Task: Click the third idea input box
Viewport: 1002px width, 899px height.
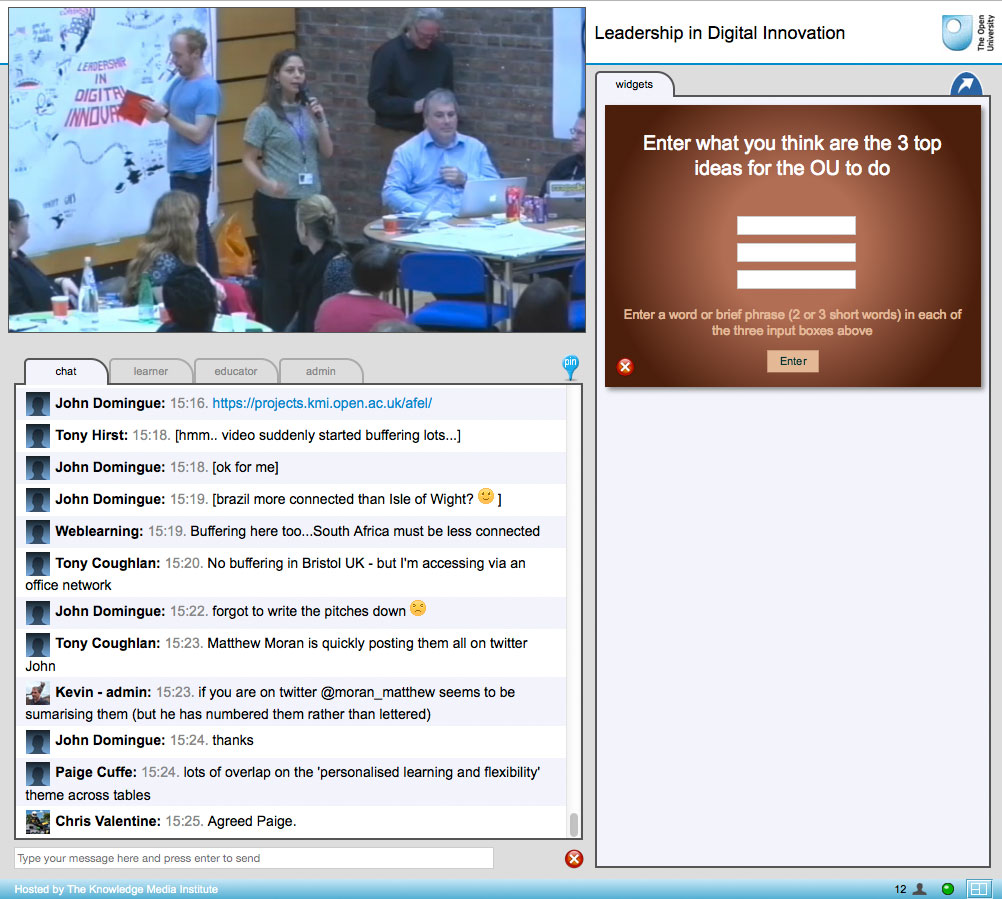Action: pos(796,279)
